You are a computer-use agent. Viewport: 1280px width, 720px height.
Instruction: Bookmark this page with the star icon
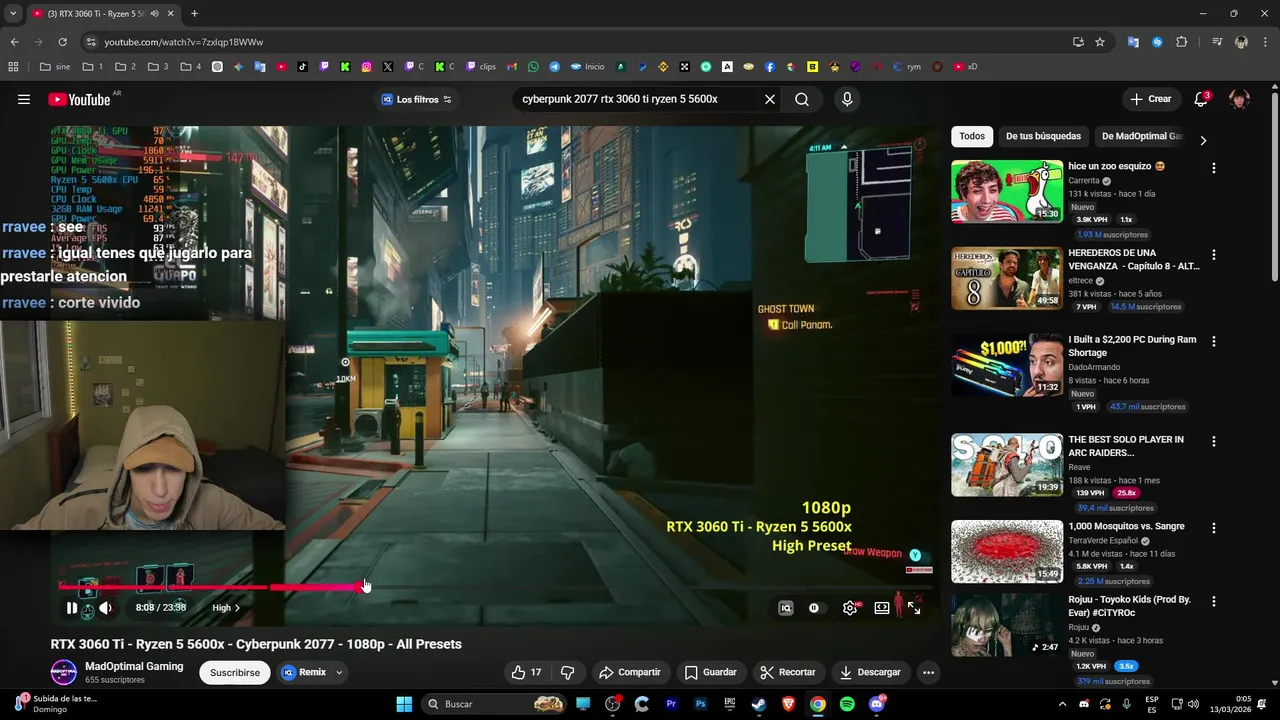tap(1100, 42)
